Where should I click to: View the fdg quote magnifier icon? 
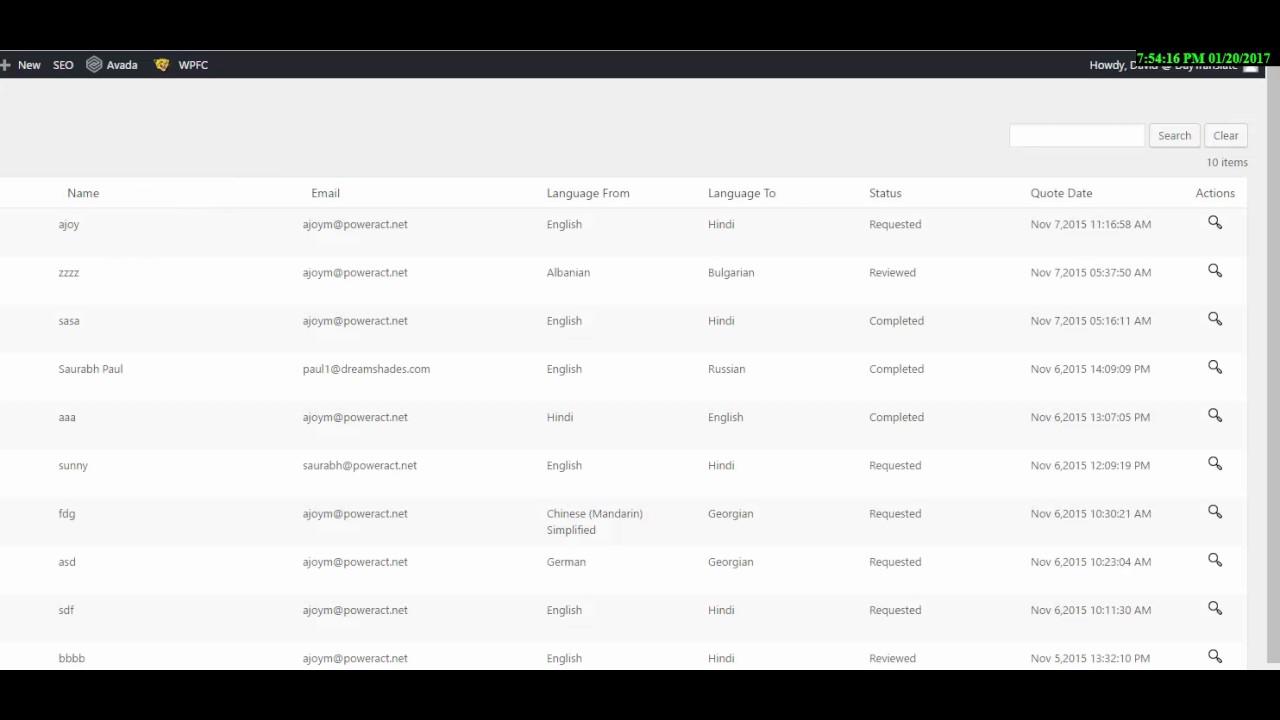1215,512
